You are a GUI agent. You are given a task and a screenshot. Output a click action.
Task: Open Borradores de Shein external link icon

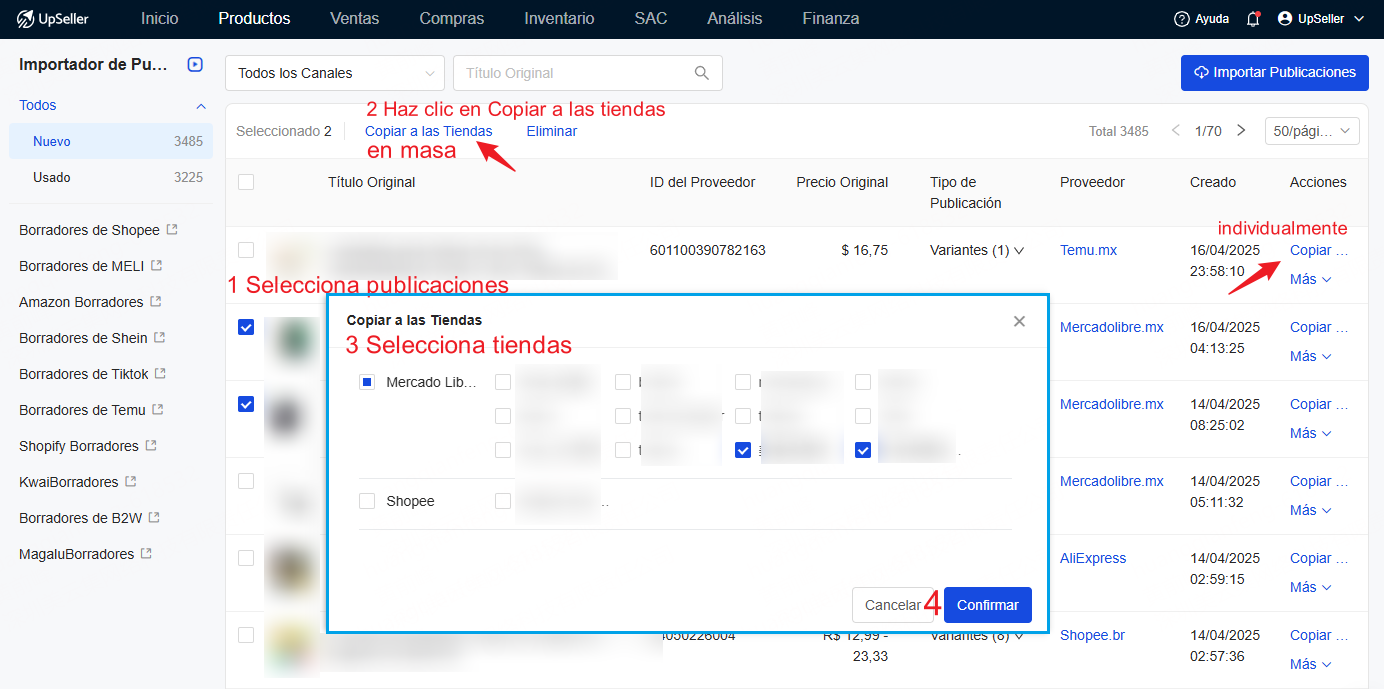[160, 338]
